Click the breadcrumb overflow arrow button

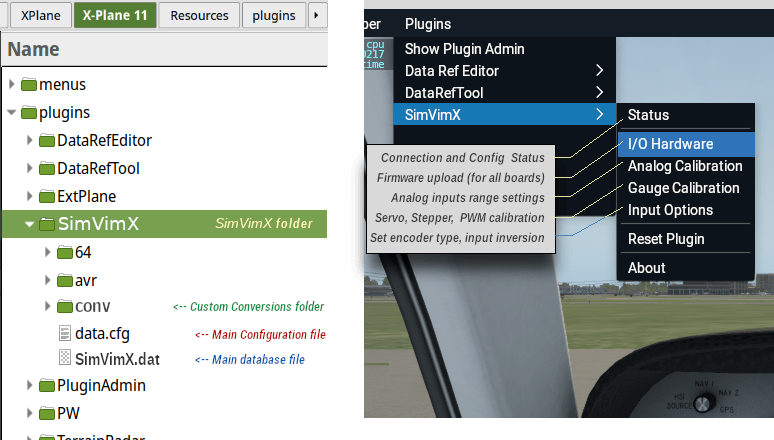pos(316,15)
